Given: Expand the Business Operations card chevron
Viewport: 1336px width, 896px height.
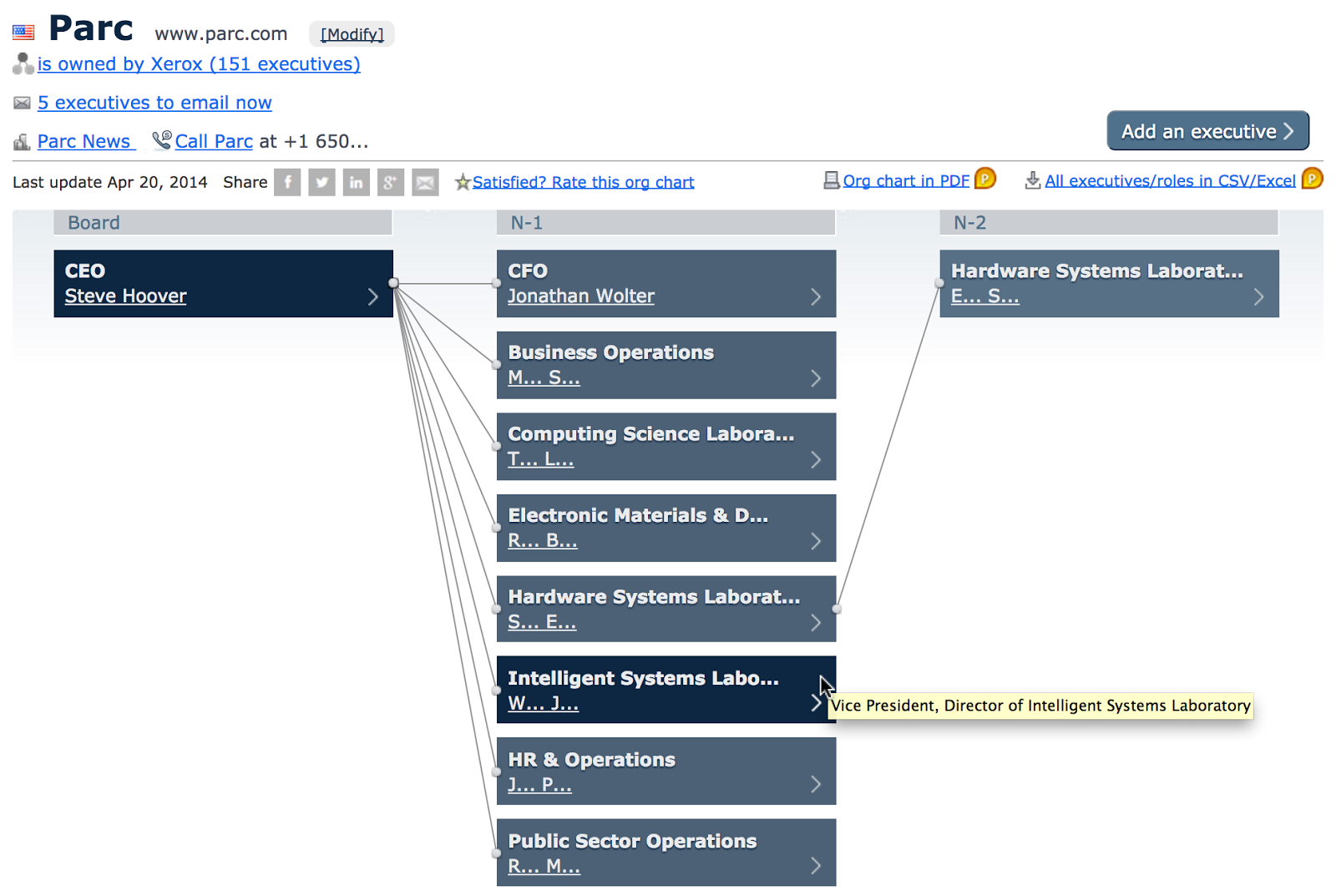Looking at the screenshot, I should 816,378.
